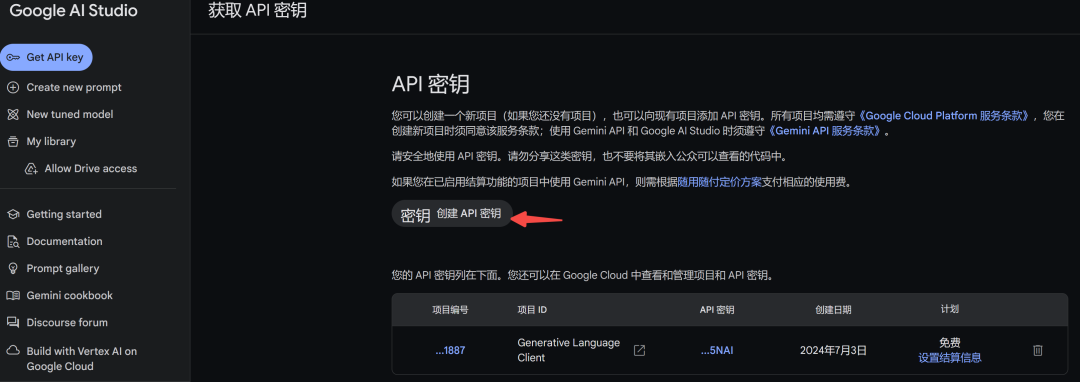Click the 2024年7月3日 date cell
The width and height of the screenshot is (1080, 382).
[x=833, y=350]
